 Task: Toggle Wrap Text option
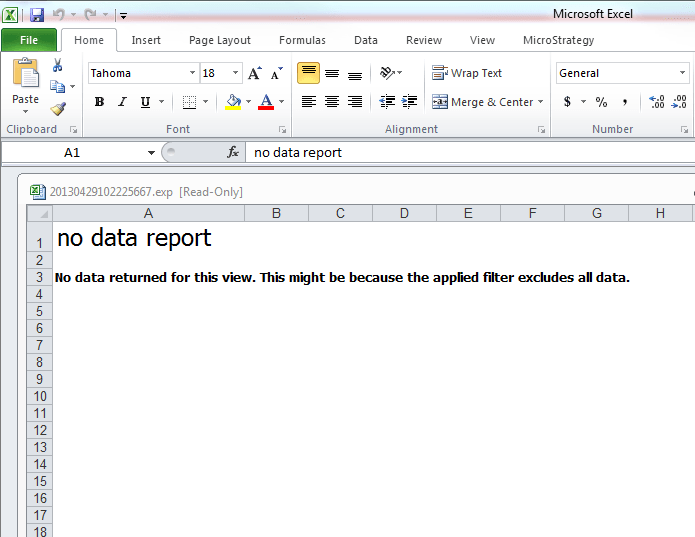coord(467,73)
